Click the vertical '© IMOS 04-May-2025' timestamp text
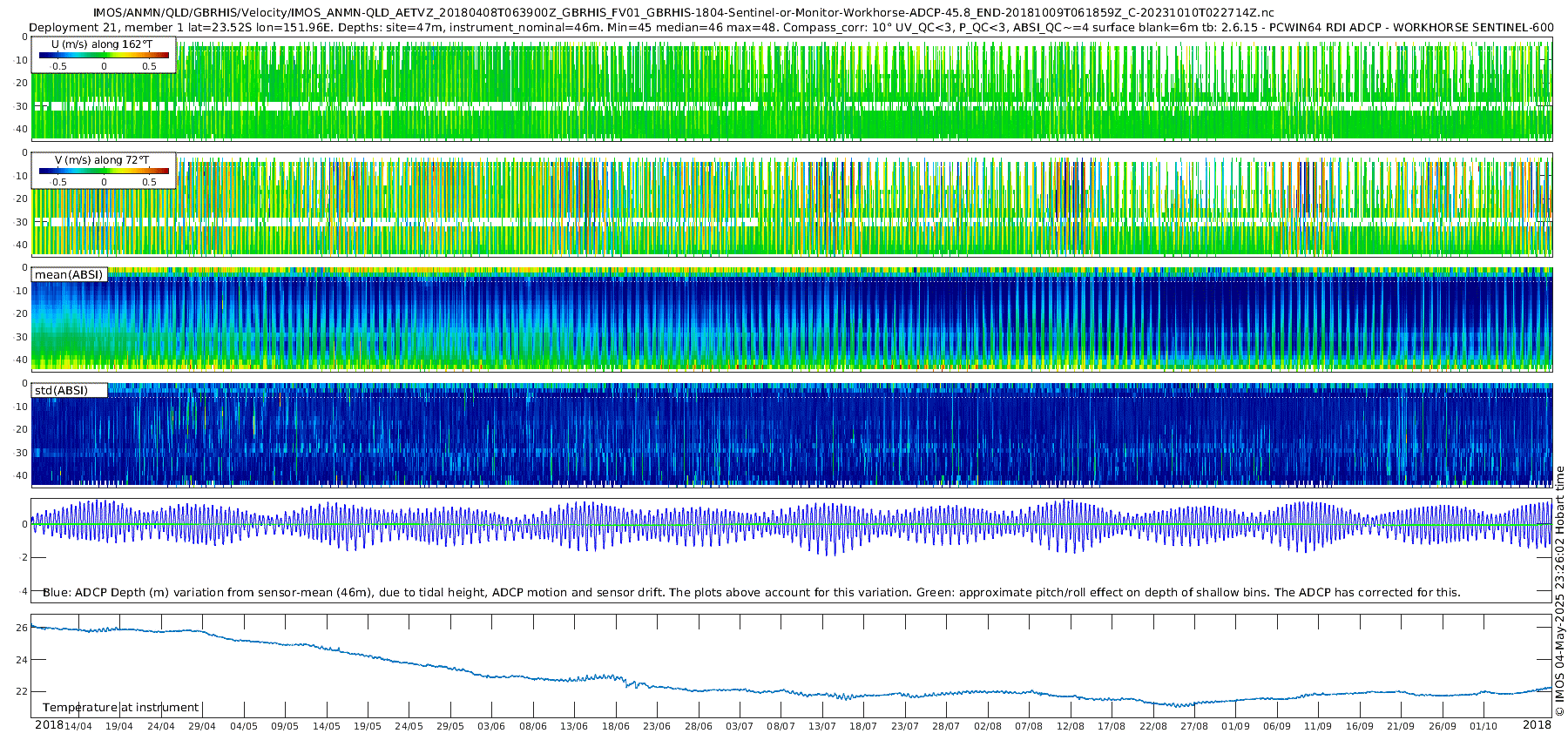The height and width of the screenshot is (740, 1568). 1560,591
